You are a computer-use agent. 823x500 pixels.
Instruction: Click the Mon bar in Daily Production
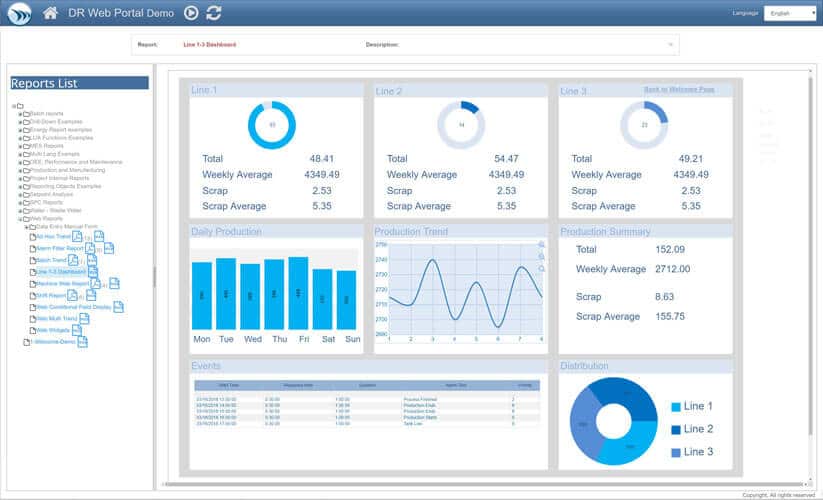pos(202,296)
